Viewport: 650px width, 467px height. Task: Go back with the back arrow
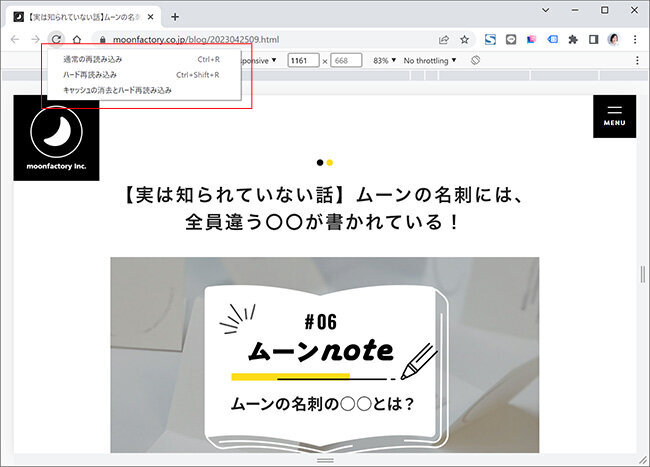(15, 39)
